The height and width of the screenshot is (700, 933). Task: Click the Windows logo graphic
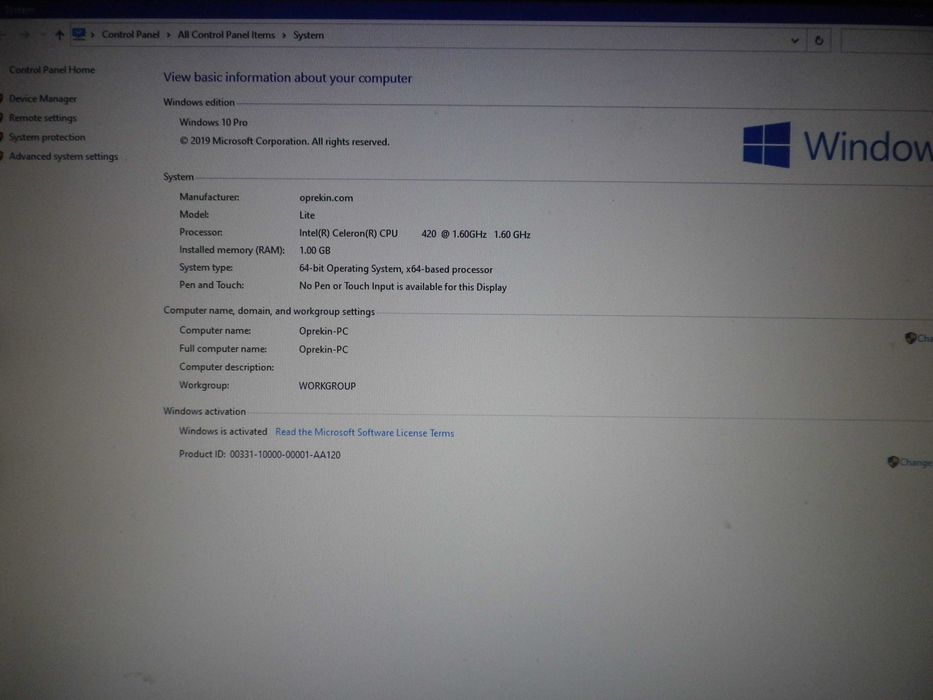(766, 145)
